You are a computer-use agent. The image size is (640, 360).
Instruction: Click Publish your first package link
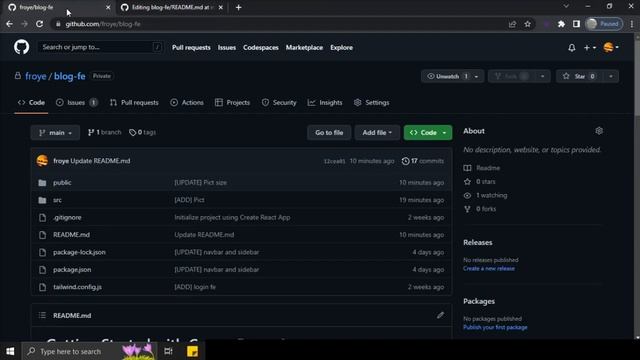pyautogui.click(x=495, y=327)
